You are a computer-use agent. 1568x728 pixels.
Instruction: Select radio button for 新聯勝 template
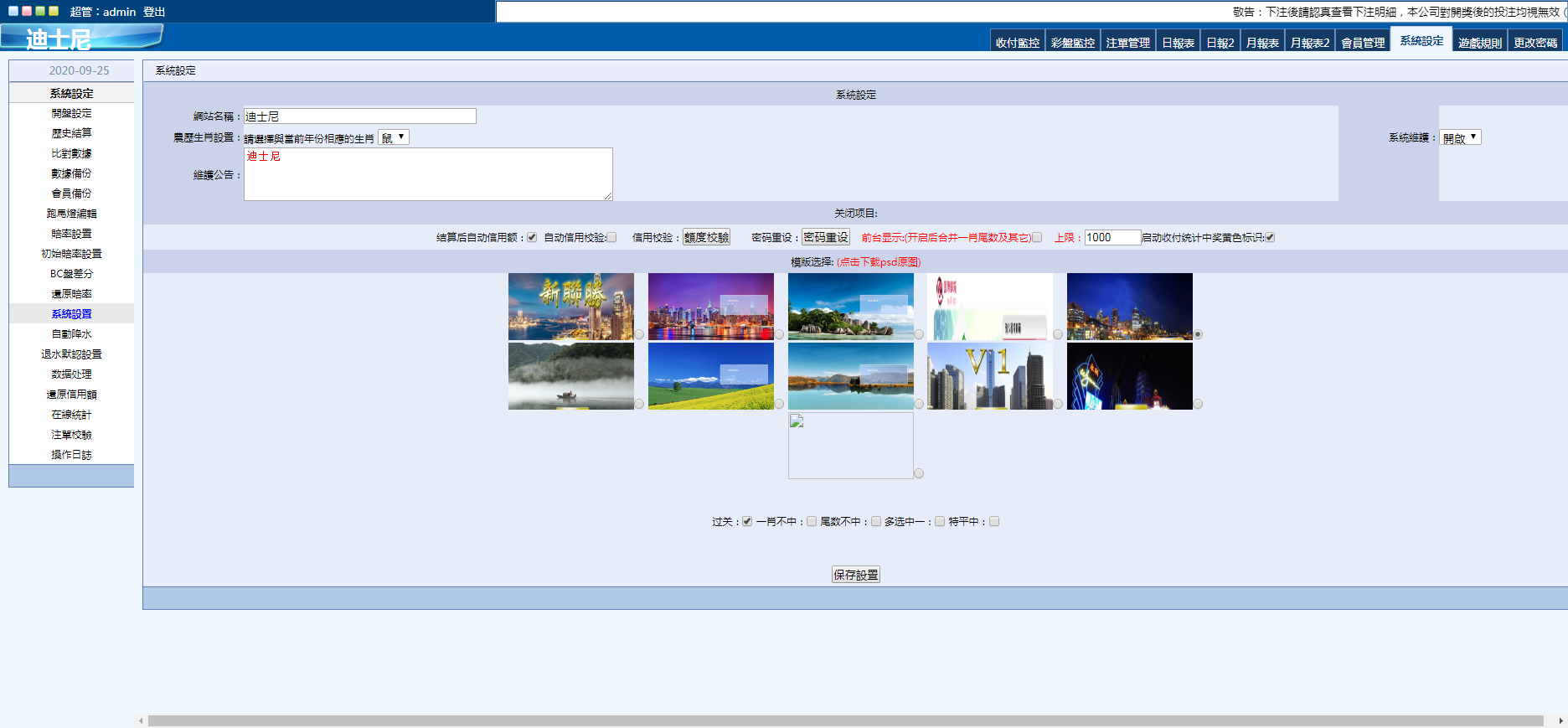pos(639,334)
